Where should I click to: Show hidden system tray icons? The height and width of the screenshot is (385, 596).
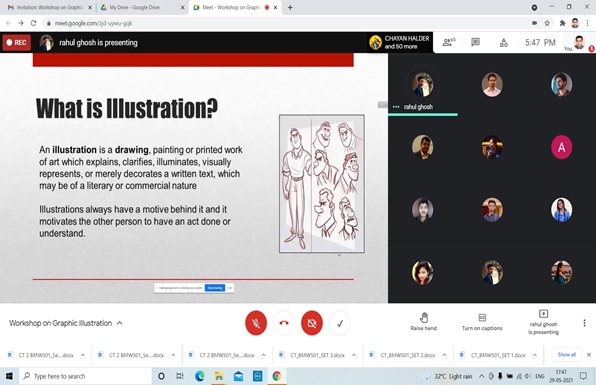[482, 376]
